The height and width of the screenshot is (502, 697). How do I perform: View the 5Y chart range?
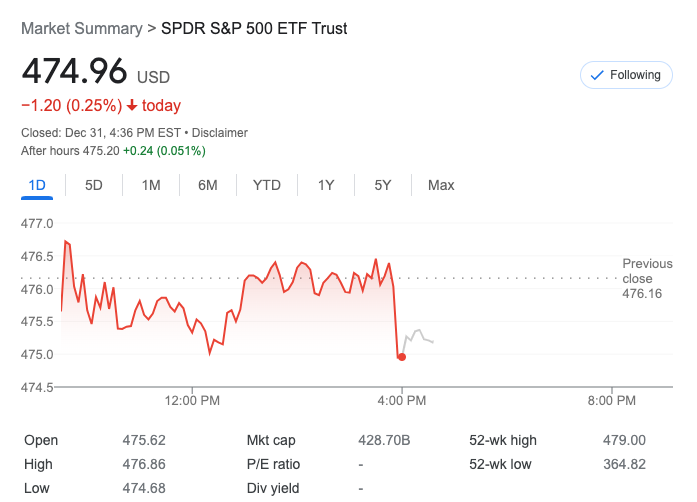(383, 185)
